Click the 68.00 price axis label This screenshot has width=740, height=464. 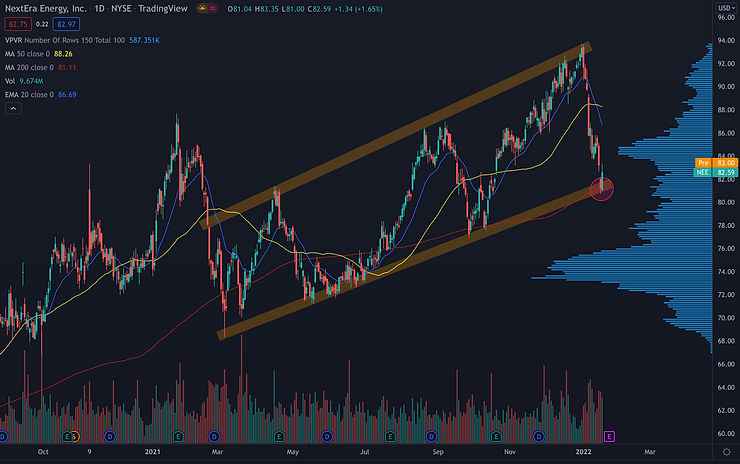point(726,341)
